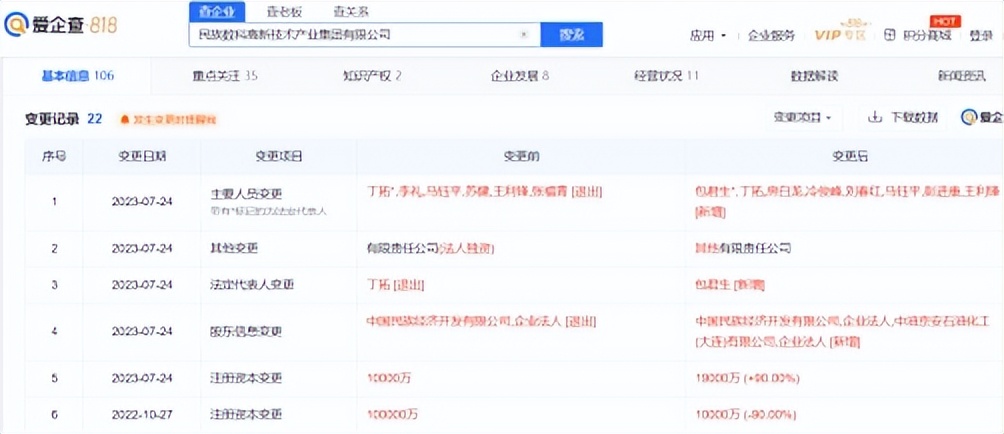Click the (-90.00%) capital value in row 6
The image size is (1004, 434).
pos(766,415)
